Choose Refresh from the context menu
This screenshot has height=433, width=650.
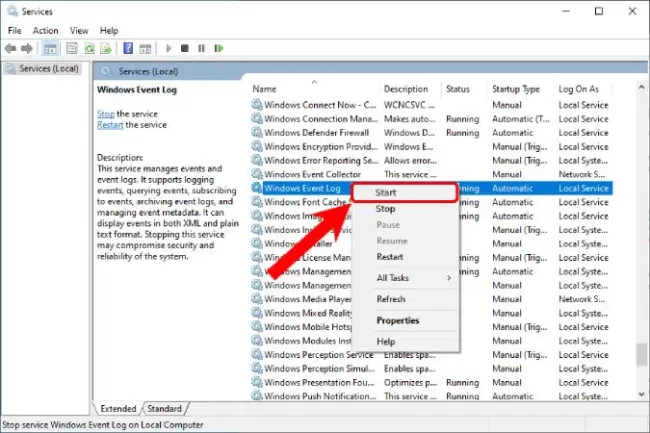[x=405, y=299]
